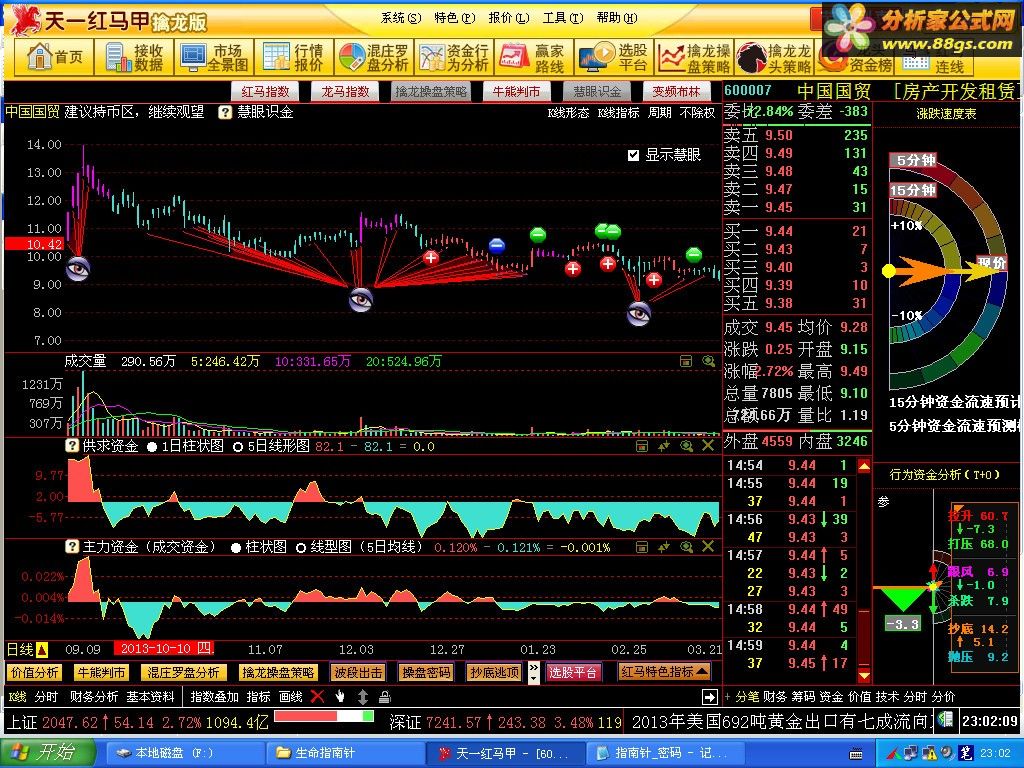Open 混庄罗盘分析 compass analysis icon
The width and height of the screenshot is (1024, 768).
[x=374, y=57]
